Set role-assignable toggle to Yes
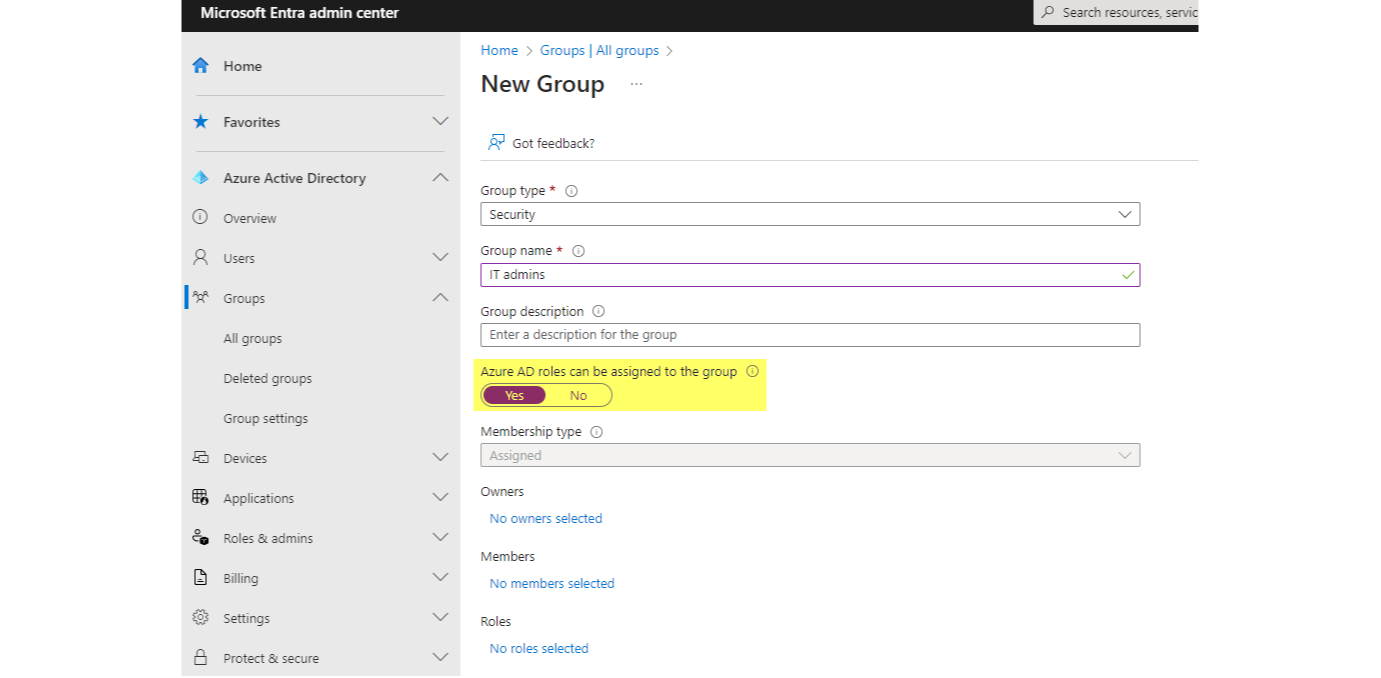This screenshot has height=678, width=1381. click(514, 395)
